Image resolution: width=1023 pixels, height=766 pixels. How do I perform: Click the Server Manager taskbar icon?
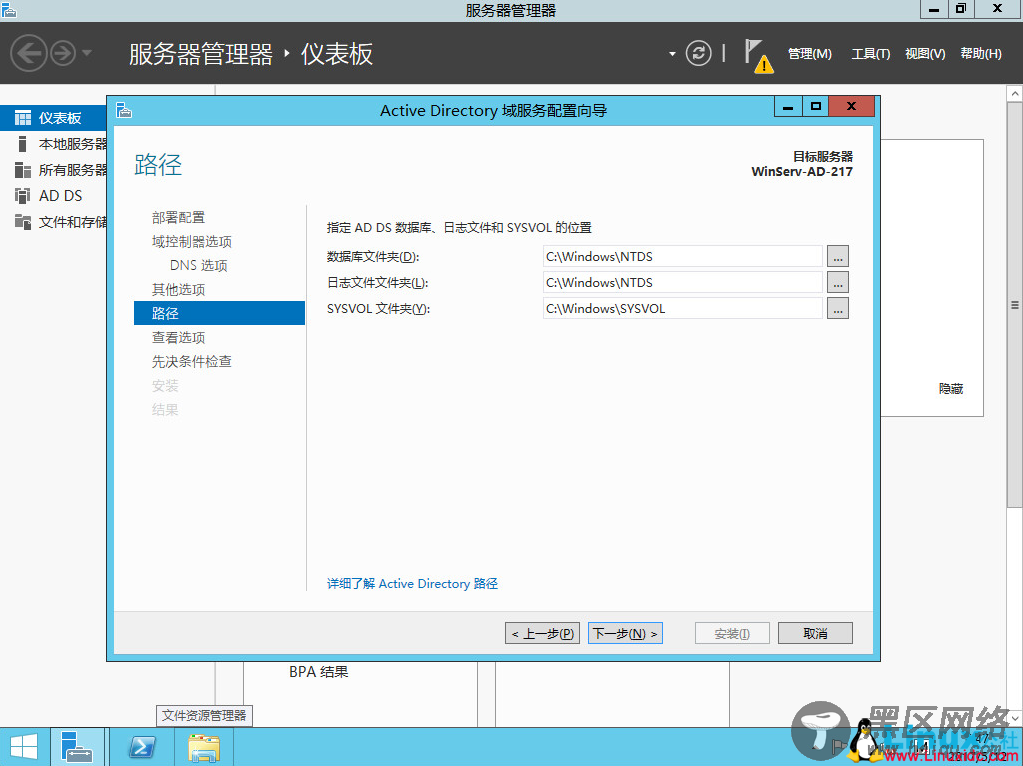tap(77, 747)
